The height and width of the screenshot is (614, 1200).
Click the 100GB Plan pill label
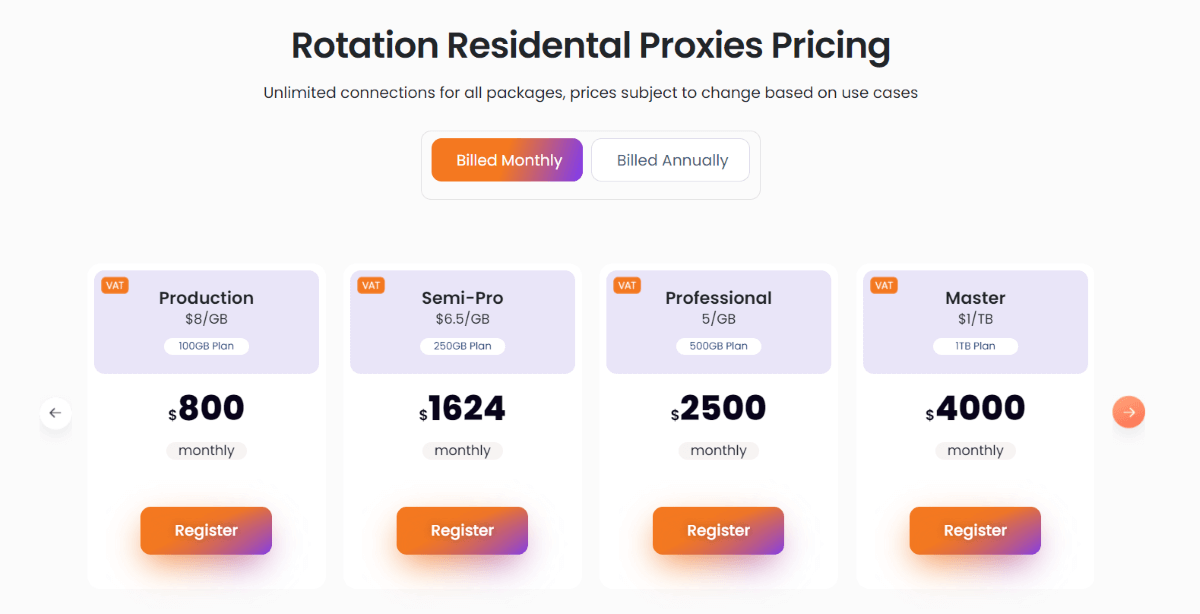pyautogui.click(x=206, y=346)
